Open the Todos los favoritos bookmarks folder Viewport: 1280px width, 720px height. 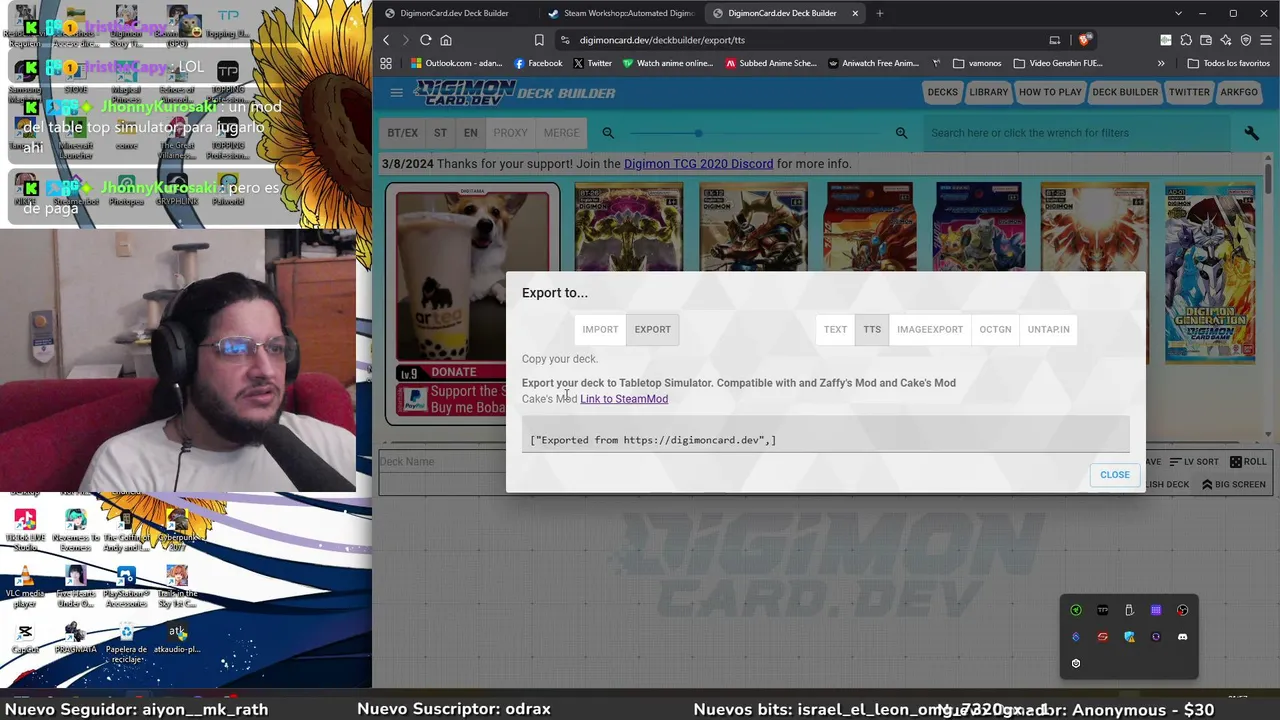coord(1229,63)
